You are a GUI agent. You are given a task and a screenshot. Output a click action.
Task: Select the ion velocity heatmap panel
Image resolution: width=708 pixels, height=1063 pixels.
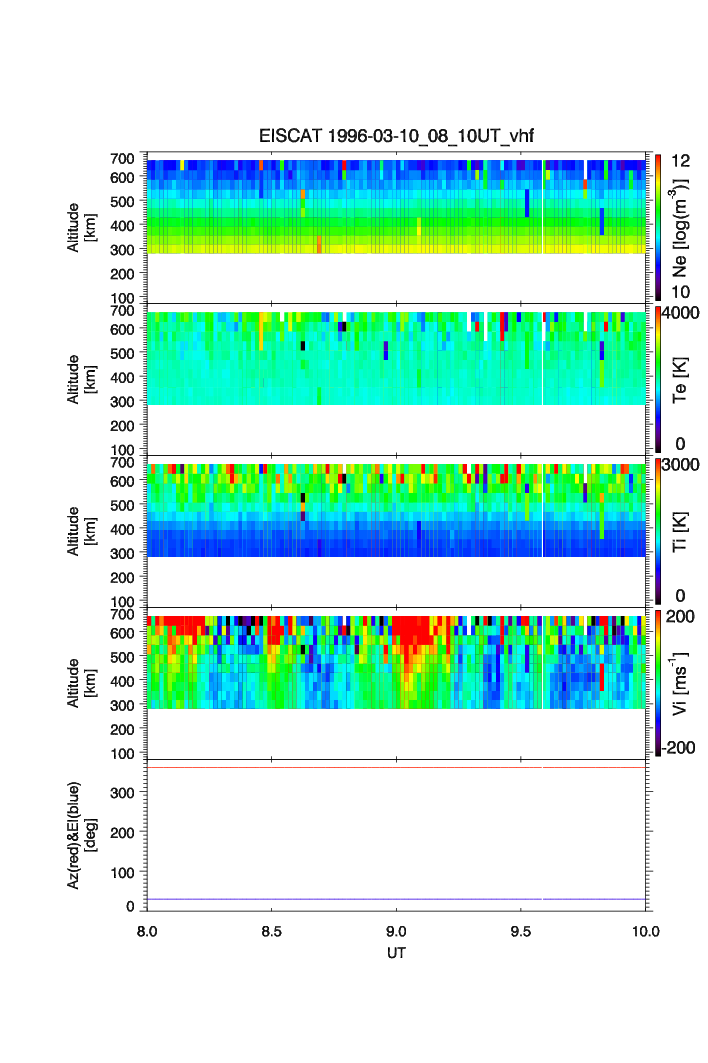(396, 662)
